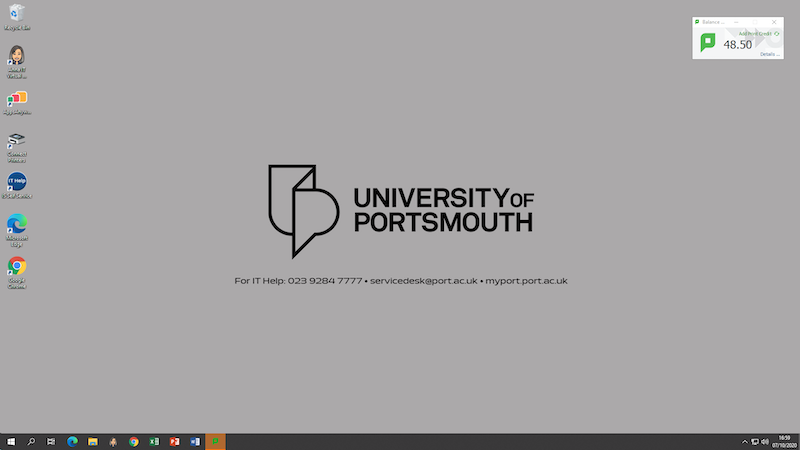Screen dimensions: 800x450
Task: Select the PaperCut app in taskbar
Action: [215, 442]
